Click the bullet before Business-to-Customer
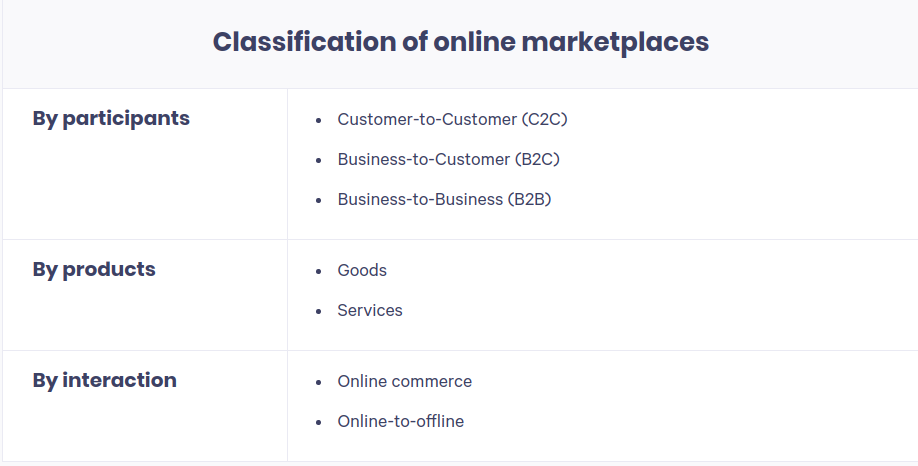918x466 pixels. 318,160
